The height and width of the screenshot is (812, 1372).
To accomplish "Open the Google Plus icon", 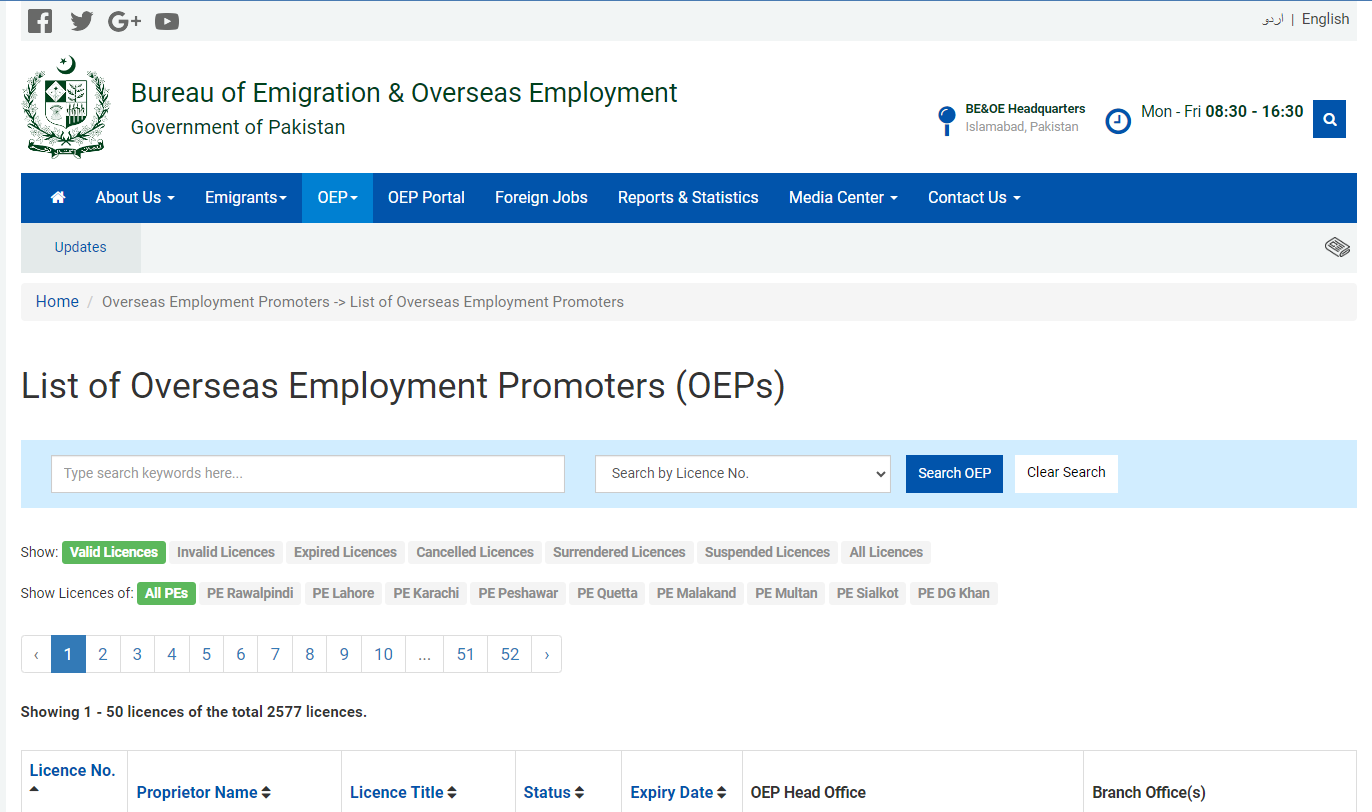I will 124,21.
